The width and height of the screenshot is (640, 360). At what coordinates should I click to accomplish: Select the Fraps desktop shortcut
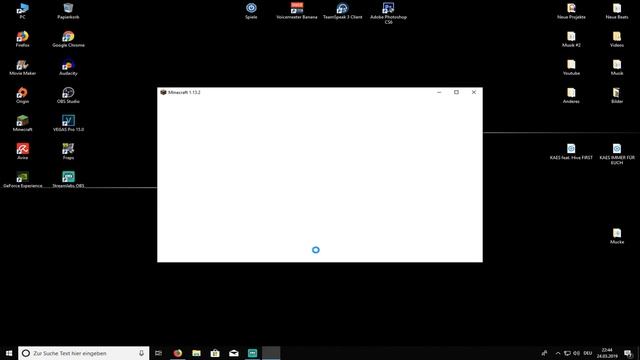68,152
